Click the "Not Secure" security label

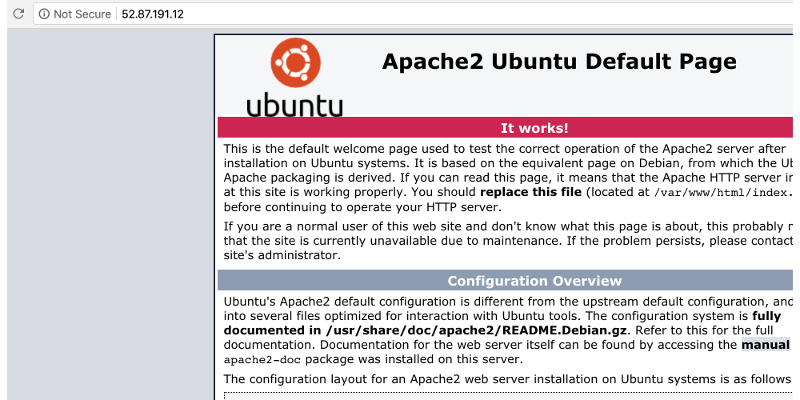(81, 15)
